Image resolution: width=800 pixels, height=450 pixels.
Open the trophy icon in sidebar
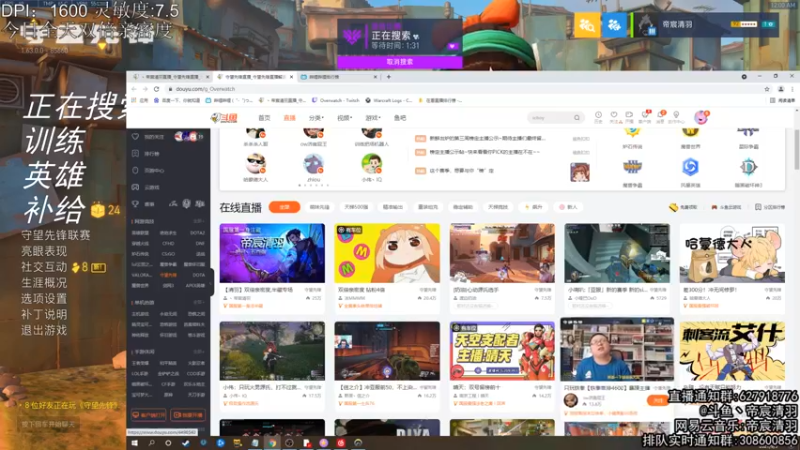click(x=135, y=204)
